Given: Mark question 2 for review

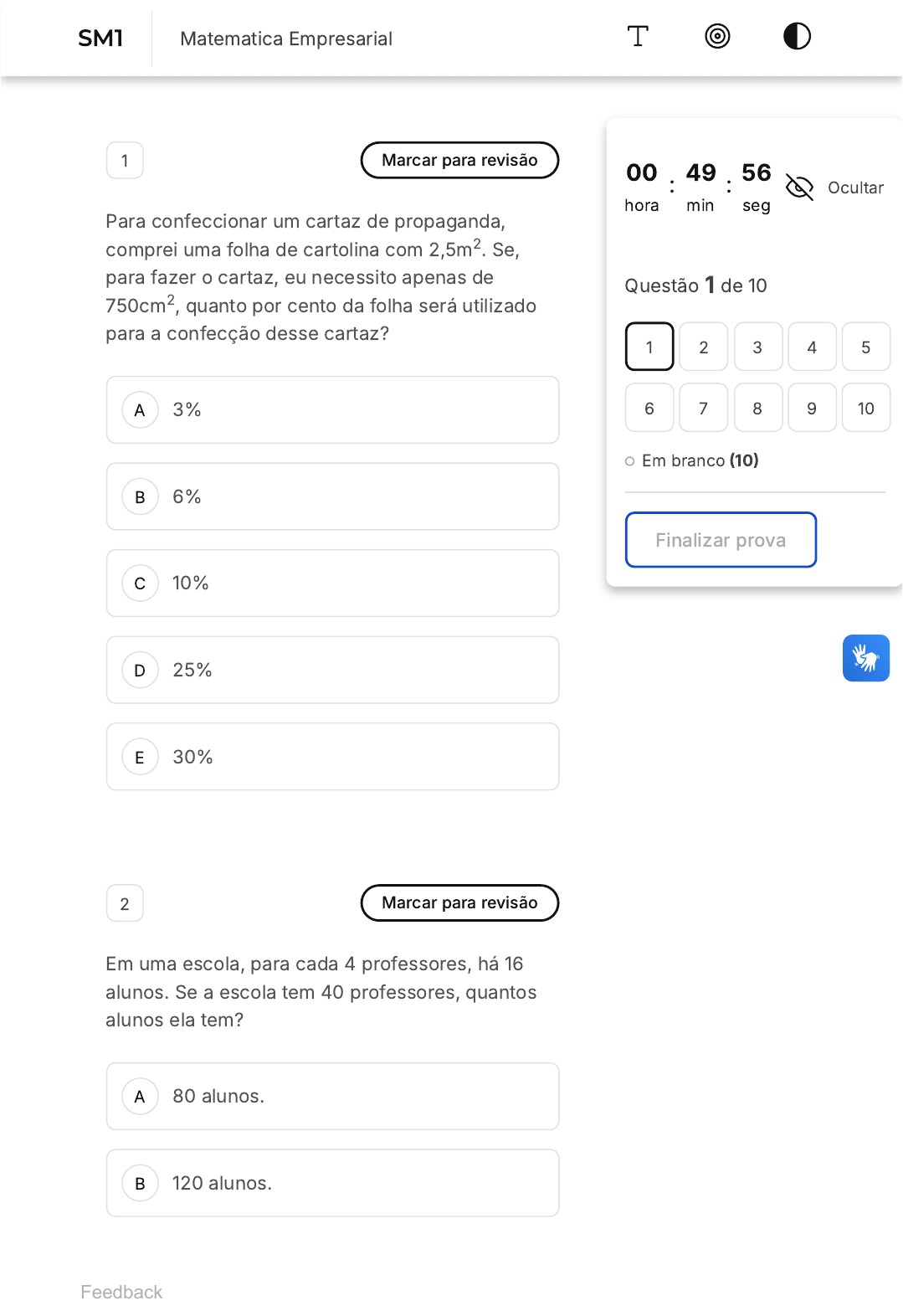Looking at the screenshot, I should 459,903.
